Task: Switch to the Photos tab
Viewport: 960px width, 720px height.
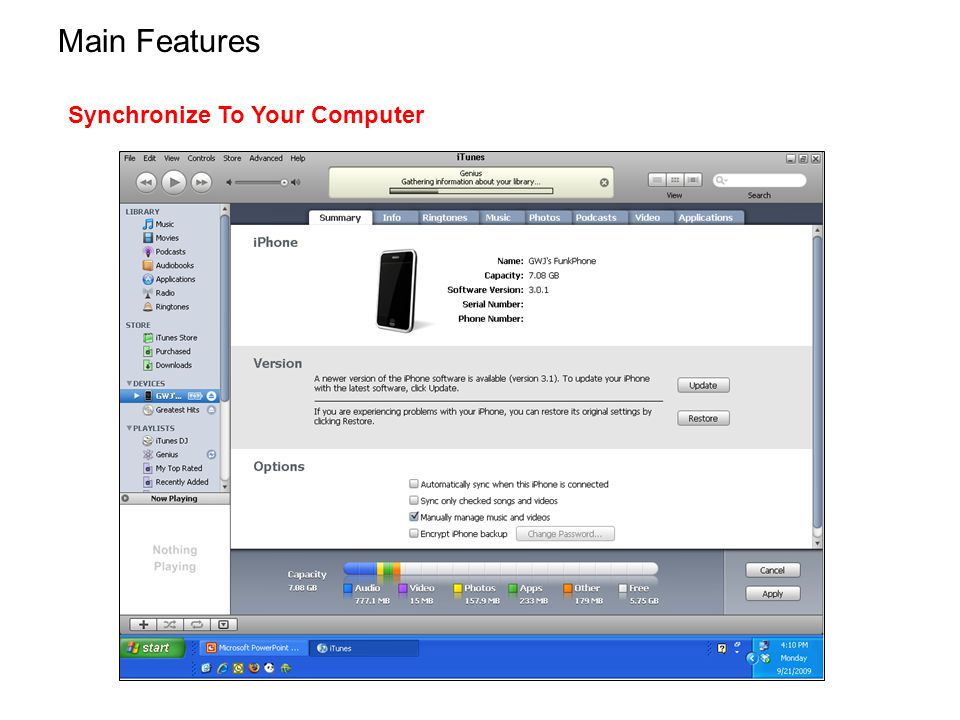Action: (x=544, y=217)
